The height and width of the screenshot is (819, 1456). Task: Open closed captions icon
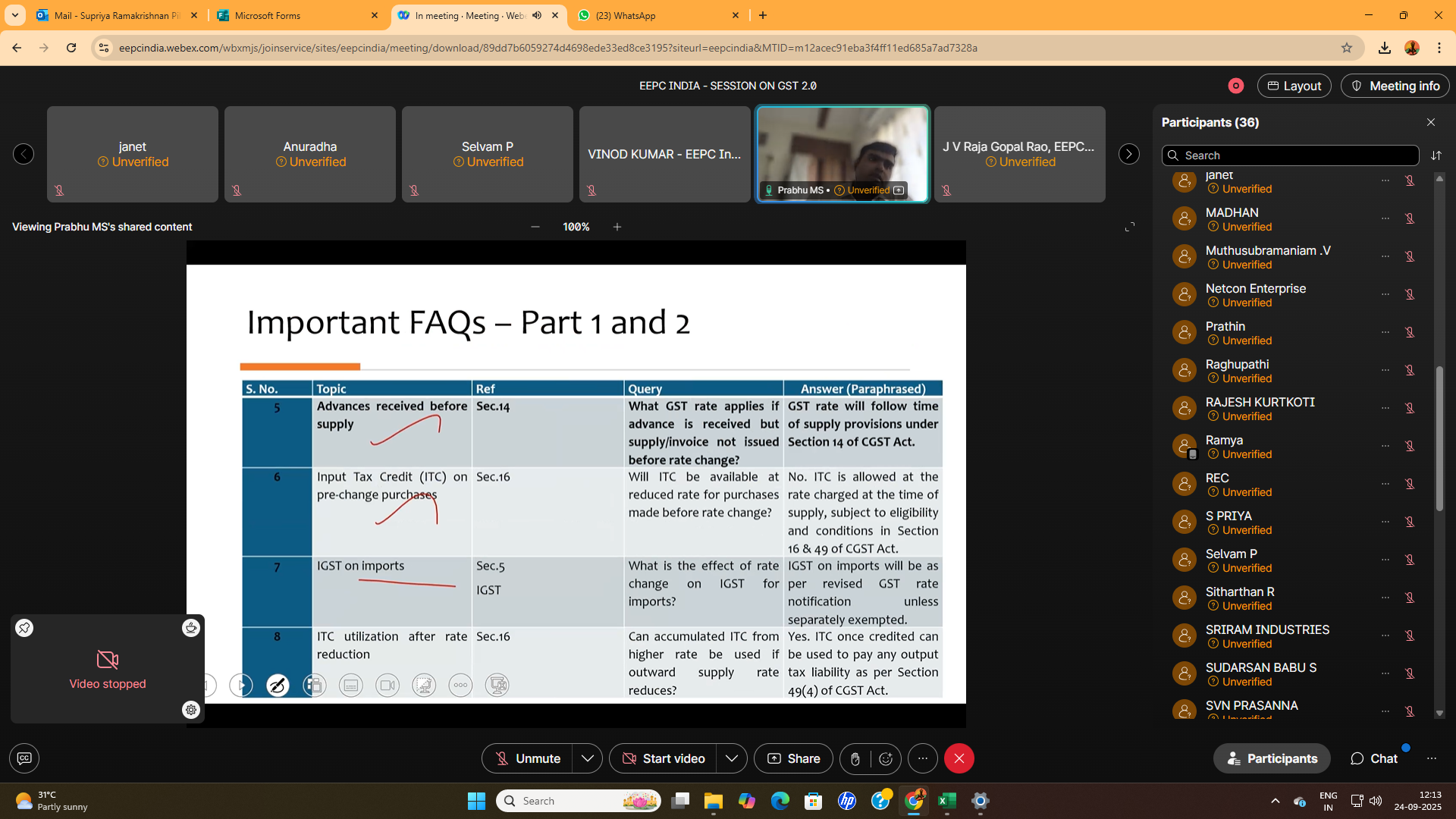point(24,758)
